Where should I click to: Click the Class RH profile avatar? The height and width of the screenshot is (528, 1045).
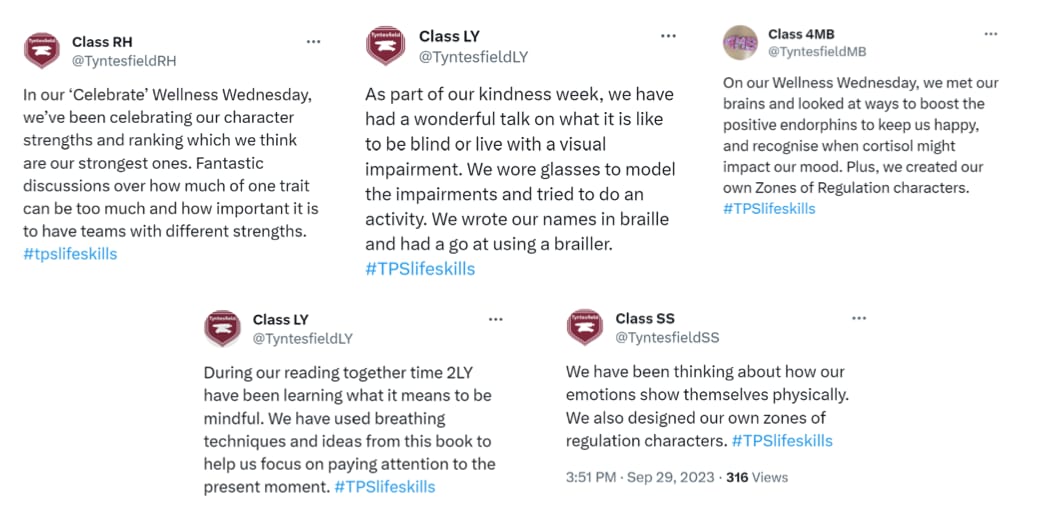click(42, 50)
